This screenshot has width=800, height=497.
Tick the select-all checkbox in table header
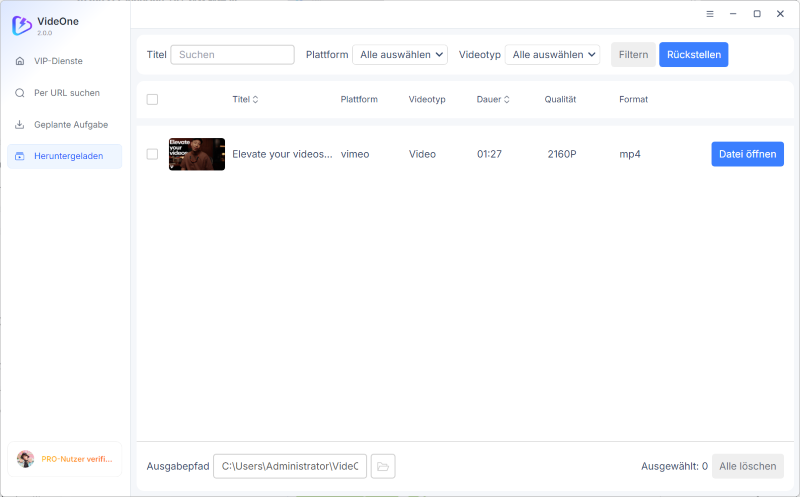(x=152, y=100)
